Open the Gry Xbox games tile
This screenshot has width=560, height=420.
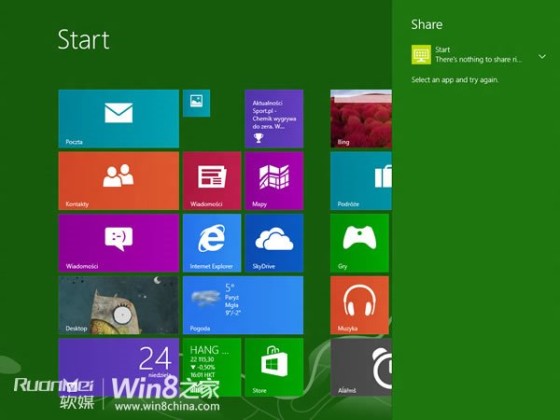tap(360, 243)
